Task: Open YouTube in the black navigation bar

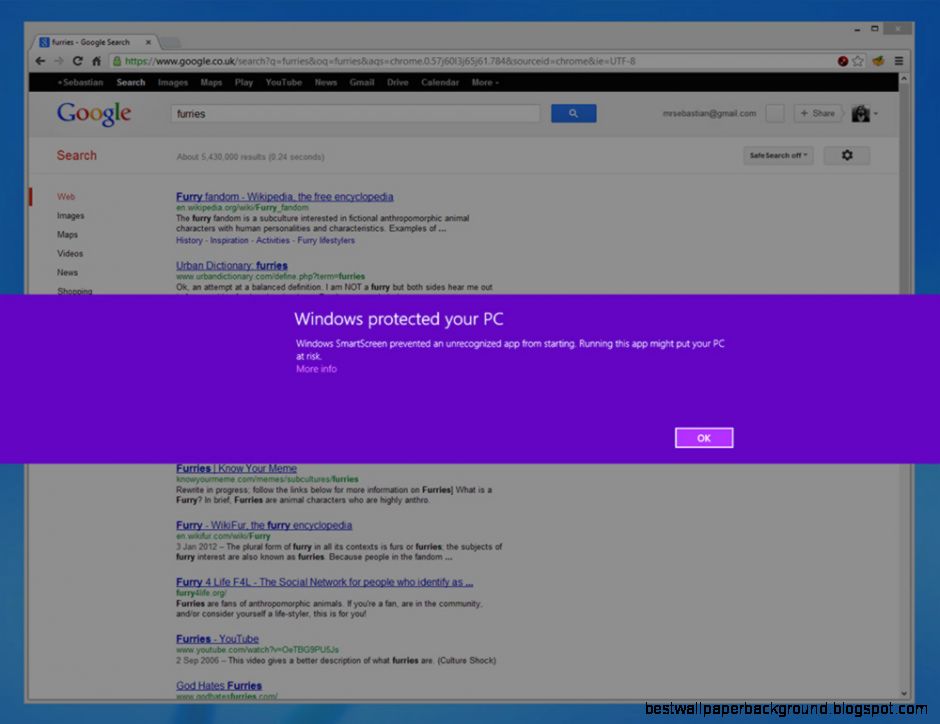Action: (284, 82)
